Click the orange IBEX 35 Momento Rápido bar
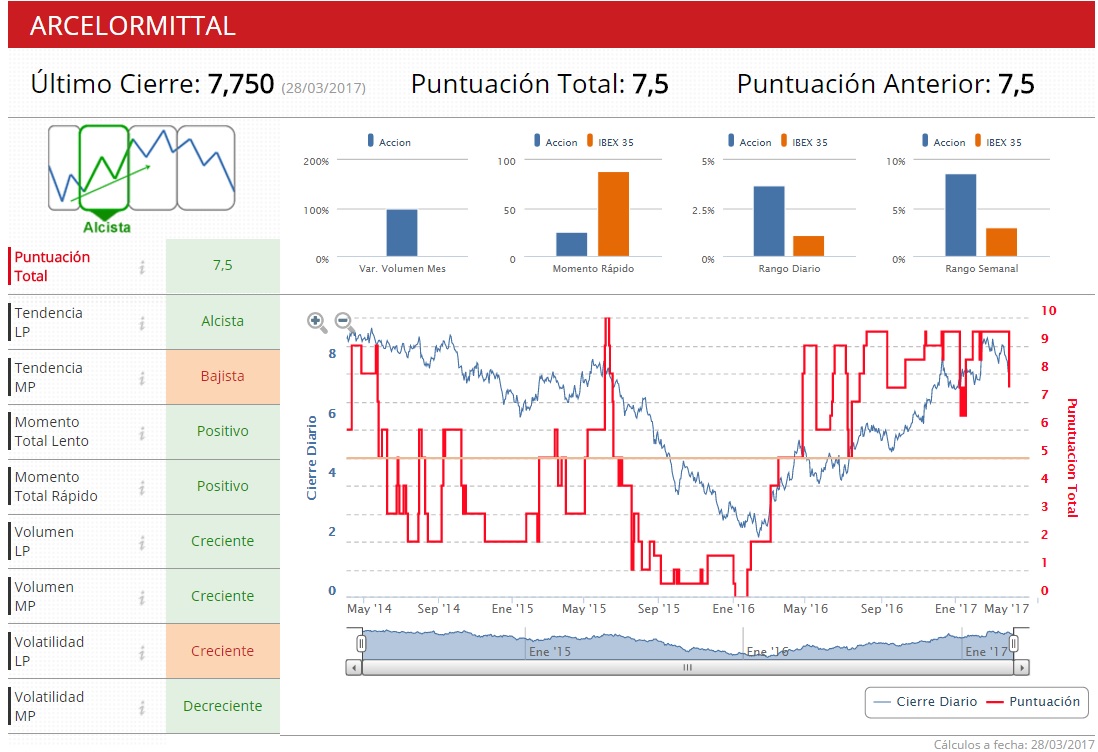This screenshot has height=752, width=1098. tap(613, 214)
